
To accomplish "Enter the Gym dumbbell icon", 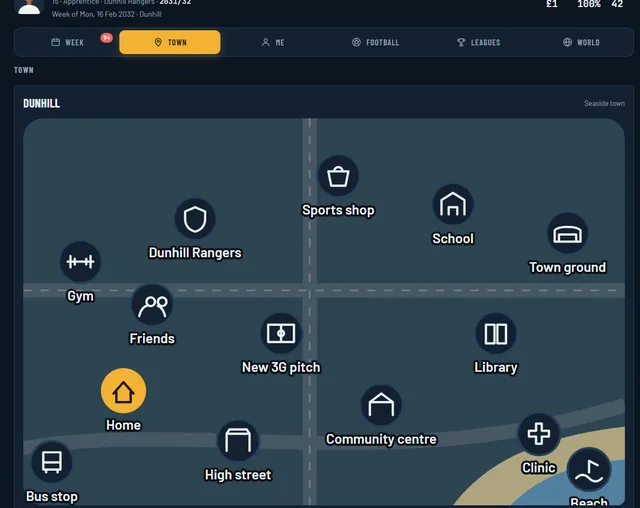I will click(80, 262).
